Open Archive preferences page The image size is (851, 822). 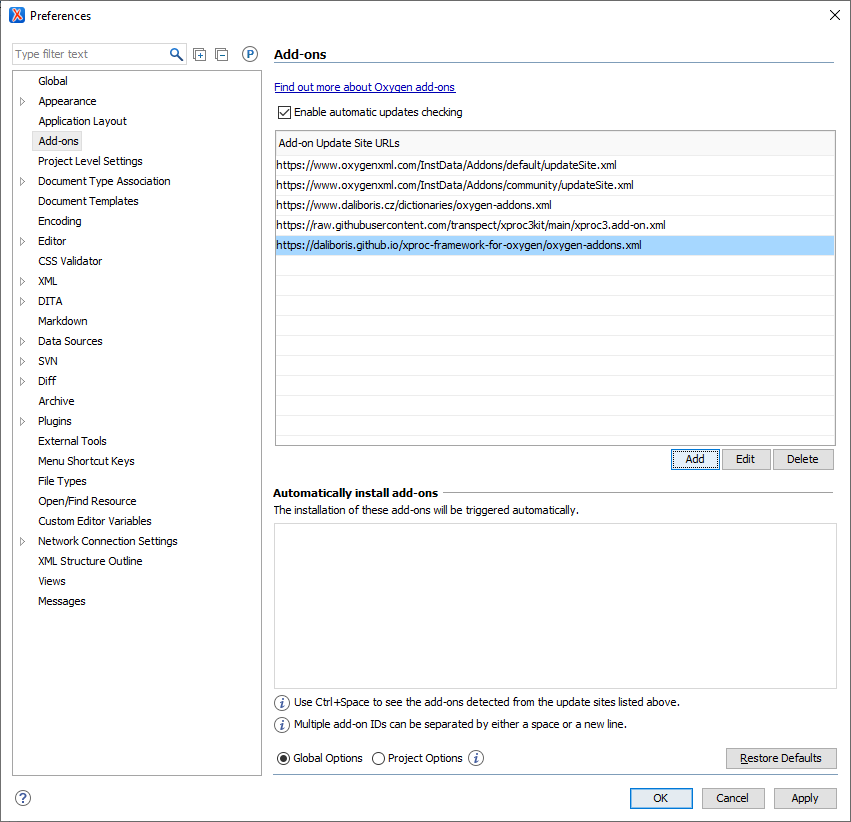point(56,401)
